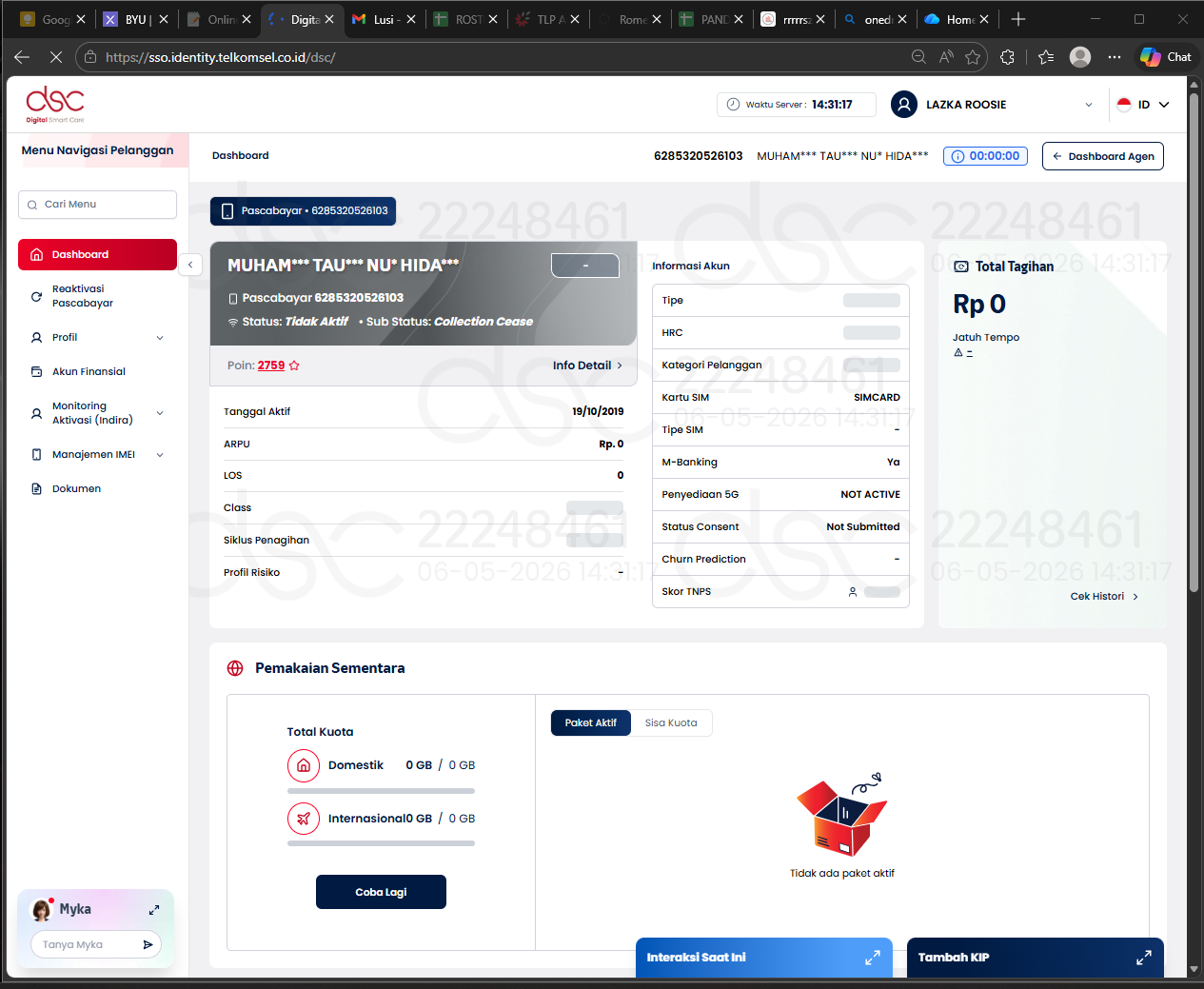Open the Dashboard sidebar item
This screenshot has height=989, width=1204.
click(97, 254)
